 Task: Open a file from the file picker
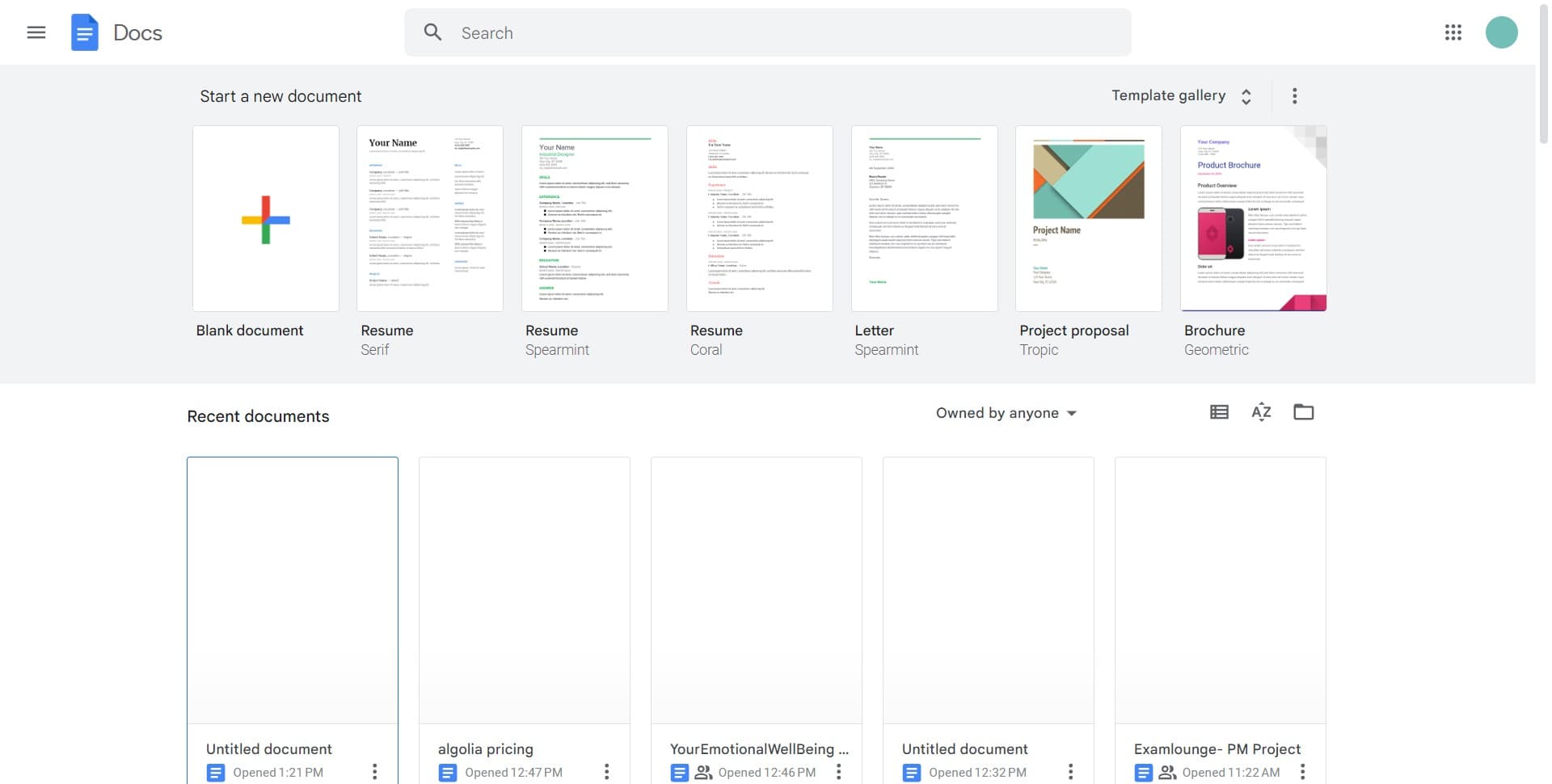pos(1304,411)
